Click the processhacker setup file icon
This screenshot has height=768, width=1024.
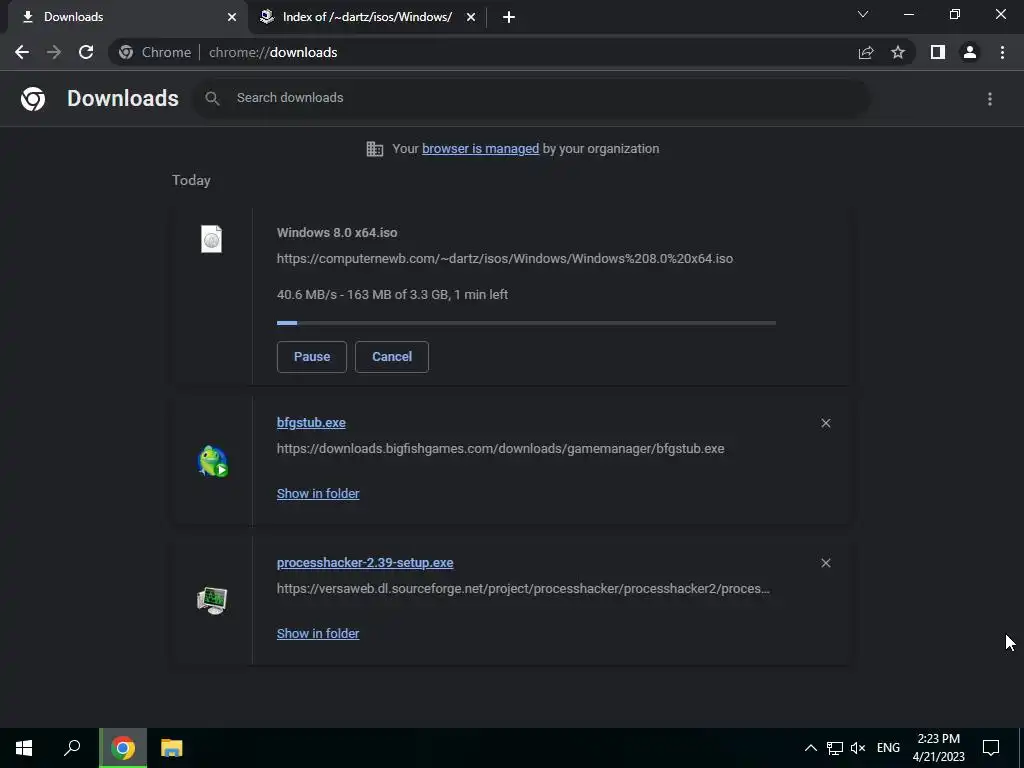click(212, 600)
